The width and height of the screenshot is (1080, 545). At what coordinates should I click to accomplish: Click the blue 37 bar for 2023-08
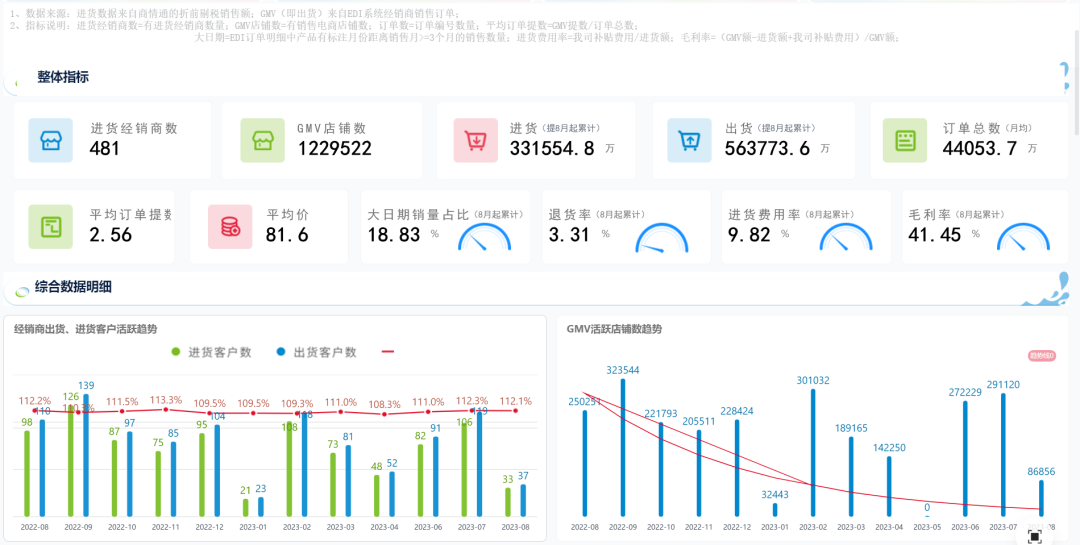pyautogui.click(x=523, y=500)
